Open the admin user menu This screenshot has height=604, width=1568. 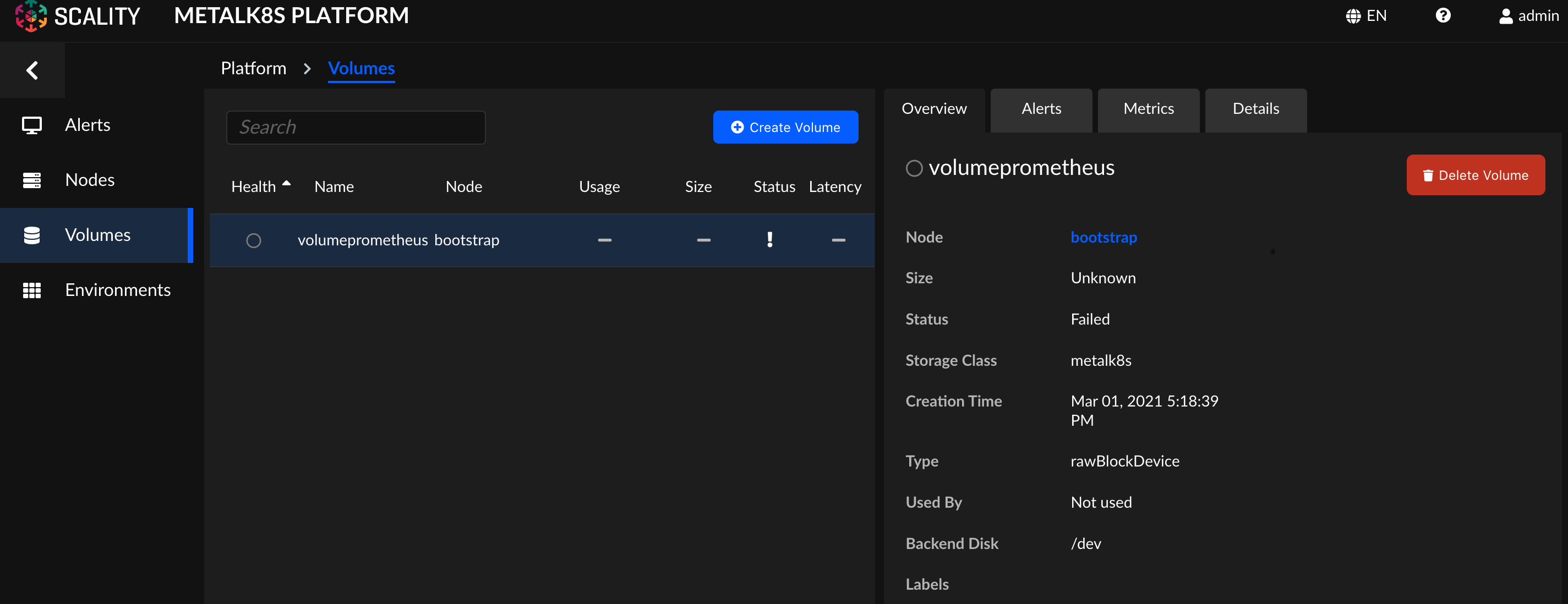1528,16
